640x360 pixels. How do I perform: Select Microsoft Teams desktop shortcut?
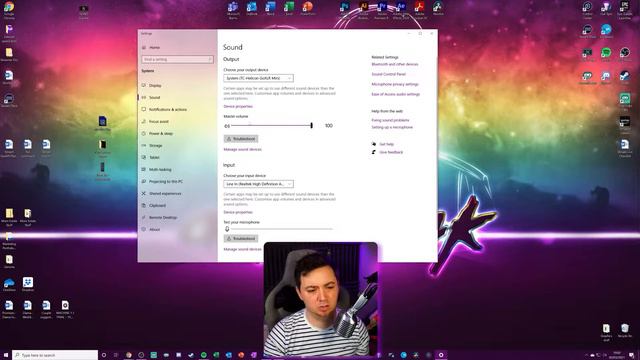click(x=233, y=9)
